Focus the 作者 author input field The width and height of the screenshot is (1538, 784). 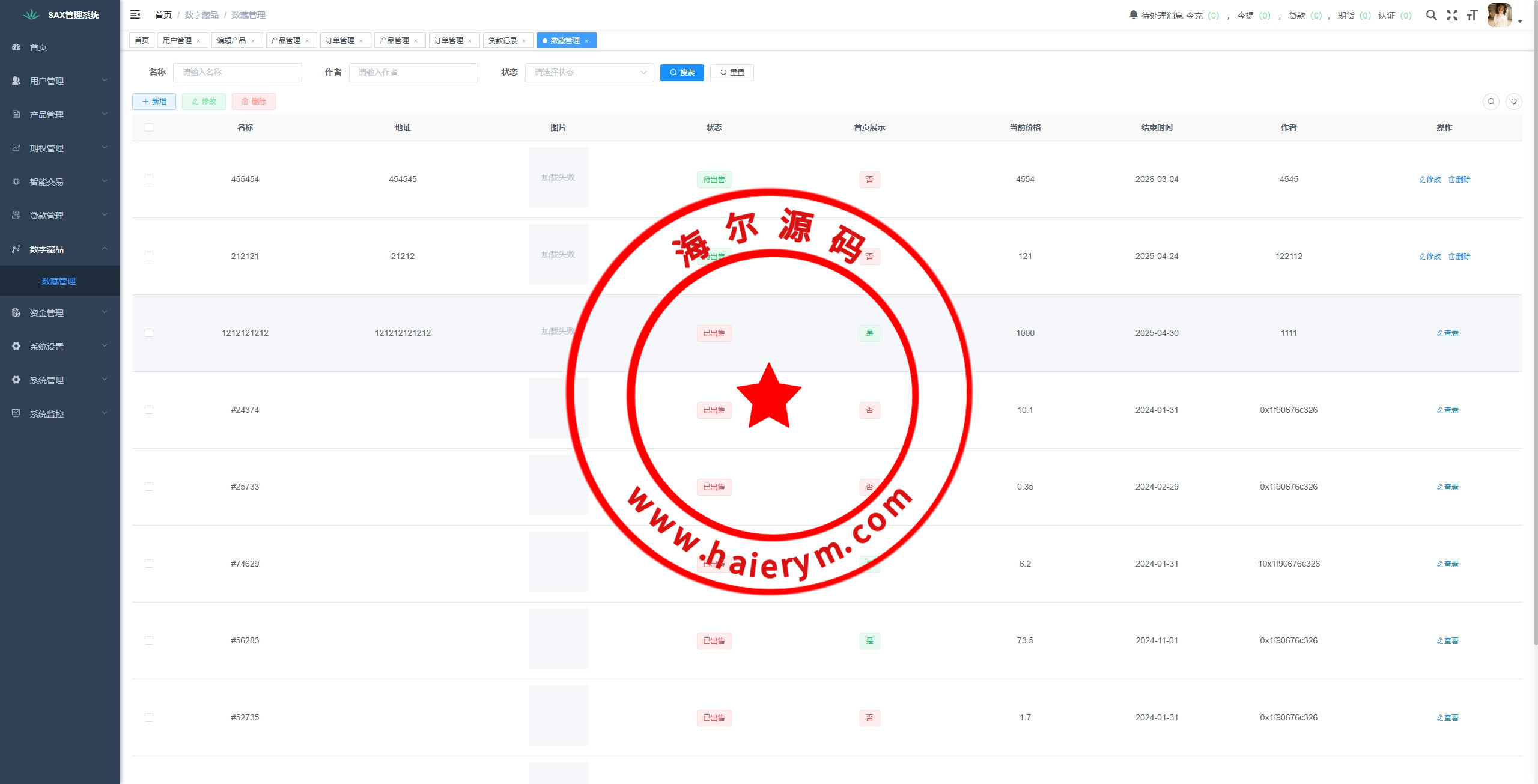413,72
